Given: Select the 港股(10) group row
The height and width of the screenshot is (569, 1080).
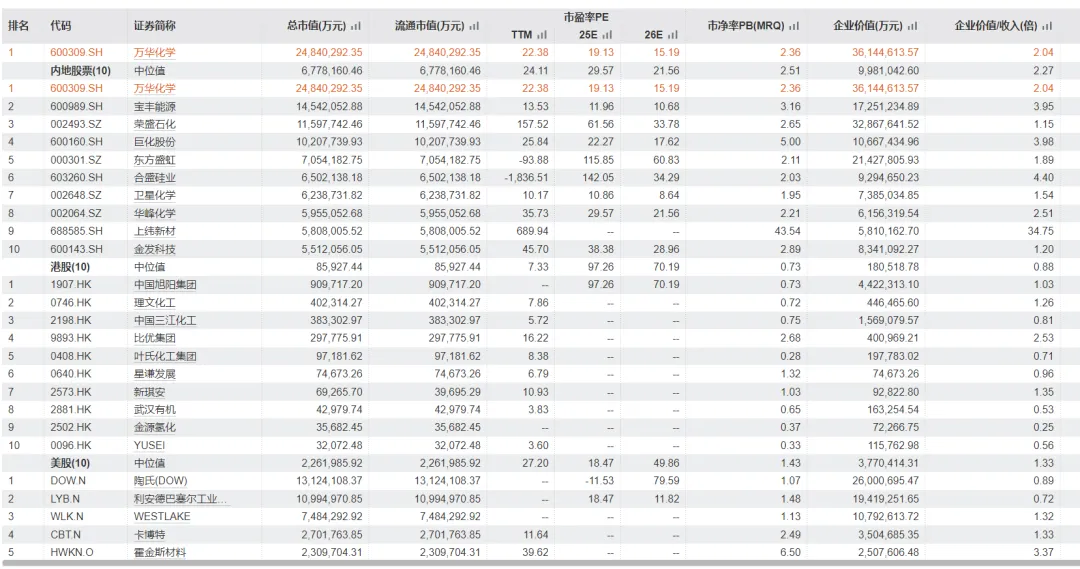Looking at the screenshot, I should (x=540, y=267).
